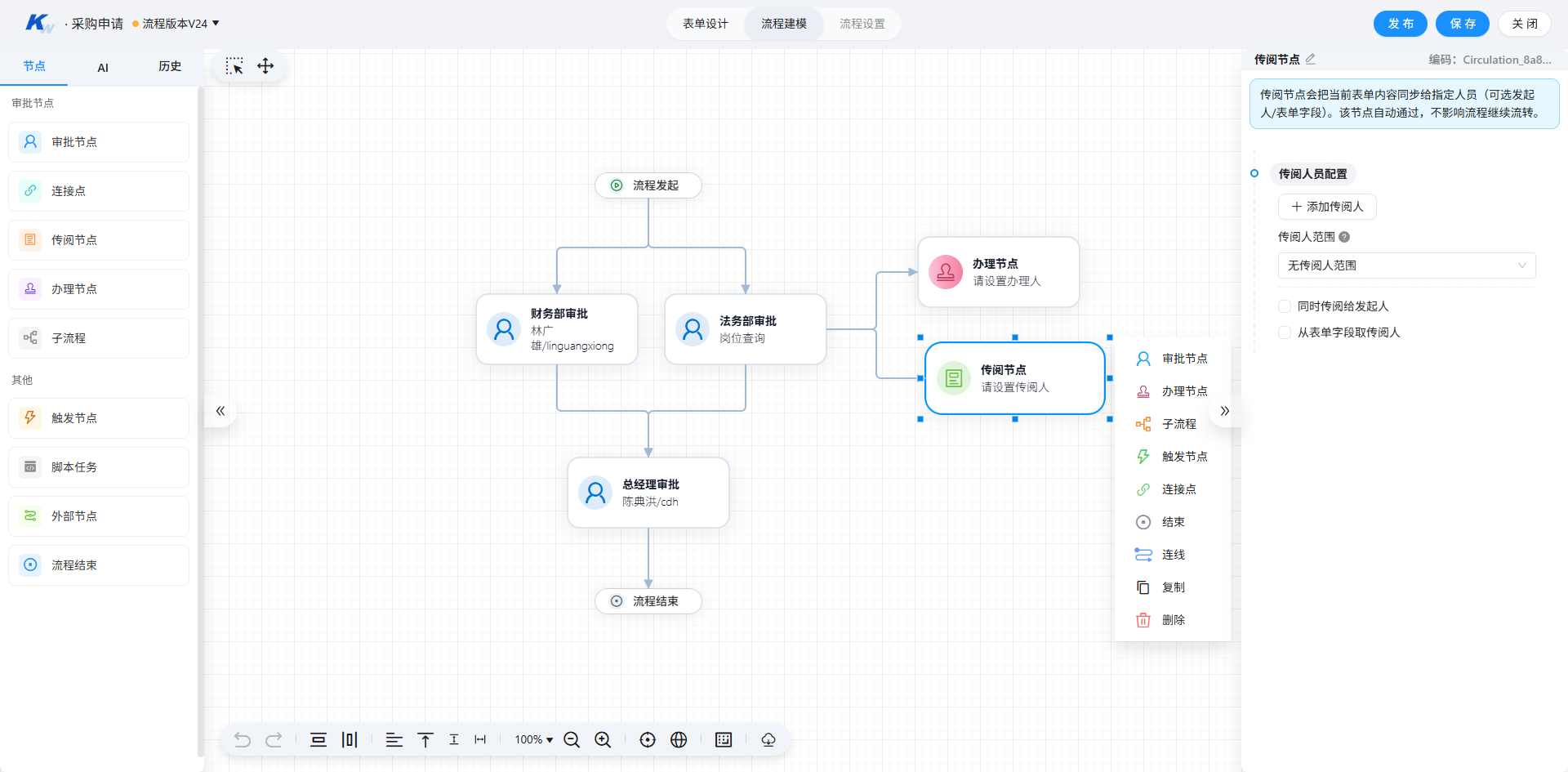Image resolution: width=1568 pixels, height=772 pixels.
Task: Click the pencil icon beside 传阅节点 title
Action: coord(1311,59)
